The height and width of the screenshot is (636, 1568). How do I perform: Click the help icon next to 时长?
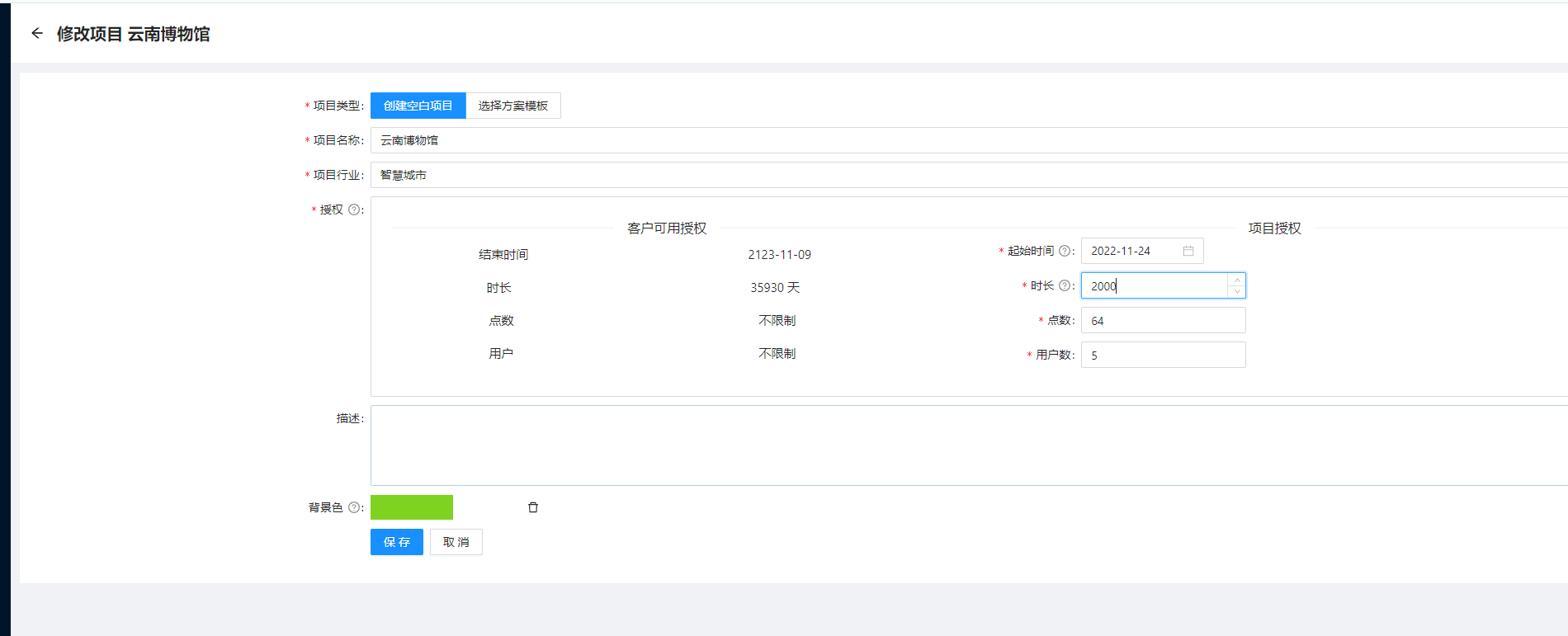click(1065, 285)
